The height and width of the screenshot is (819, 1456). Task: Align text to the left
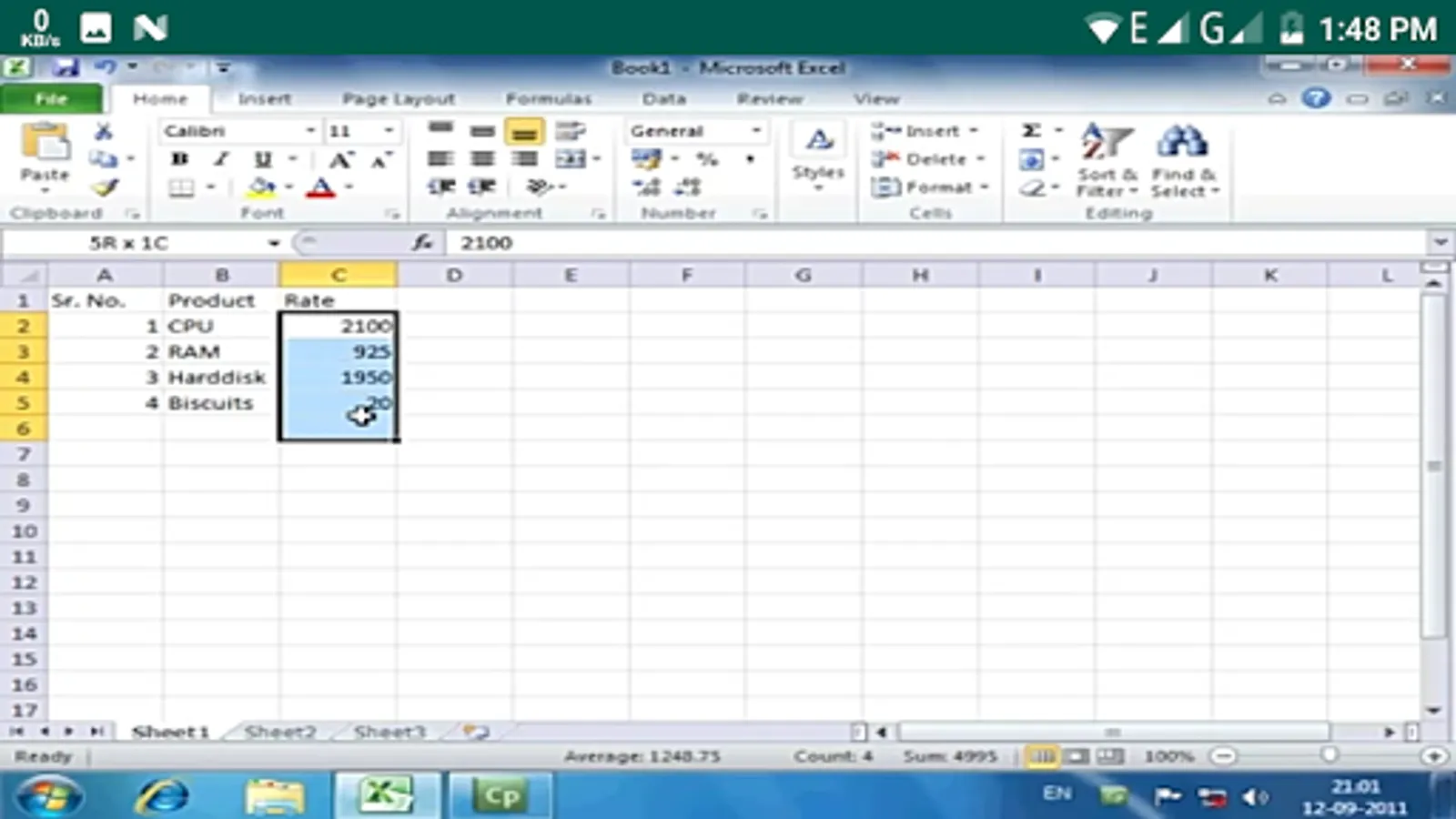[440, 159]
